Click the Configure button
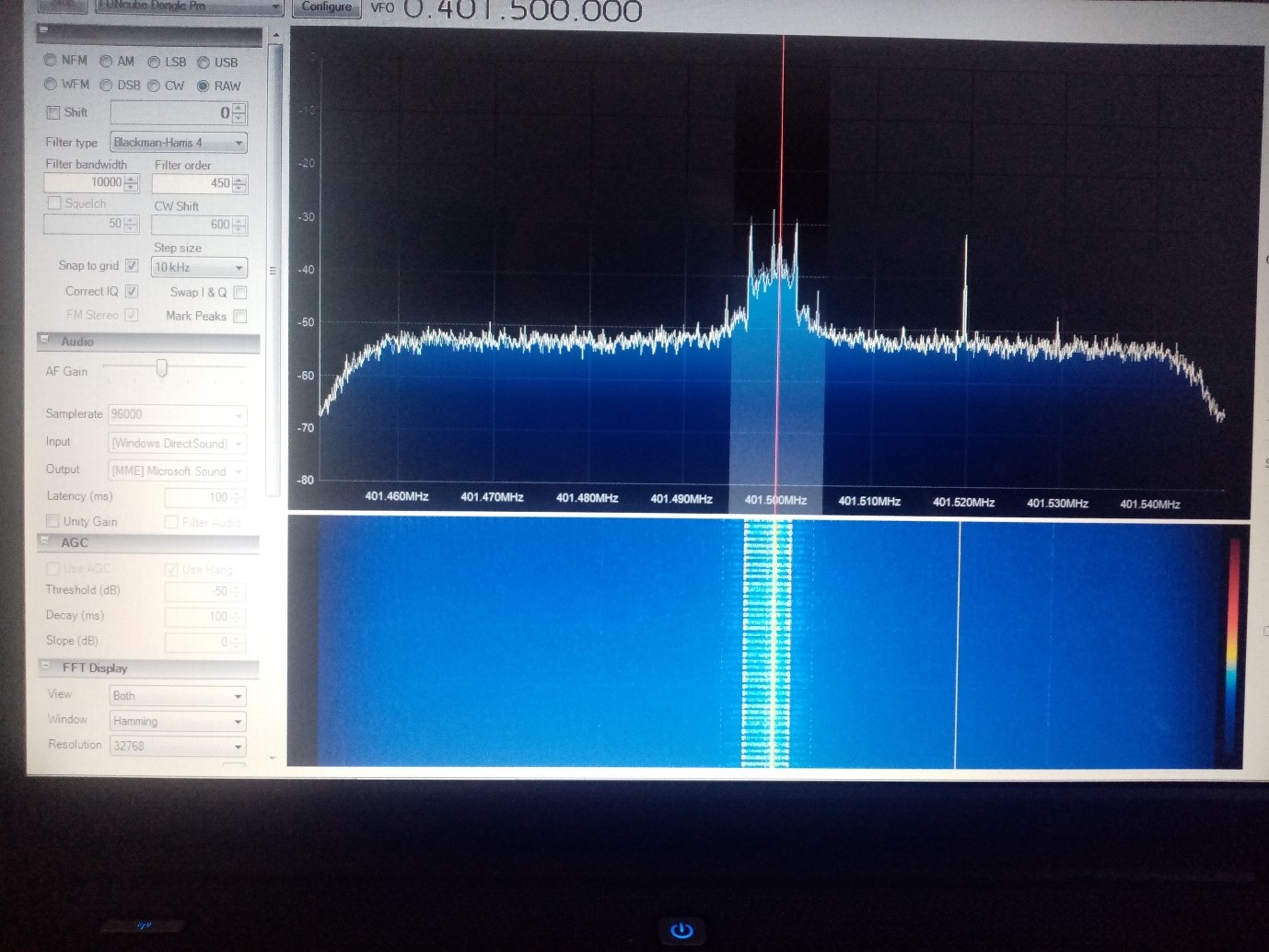The width and height of the screenshot is (1269, 952). pos(326,7)
